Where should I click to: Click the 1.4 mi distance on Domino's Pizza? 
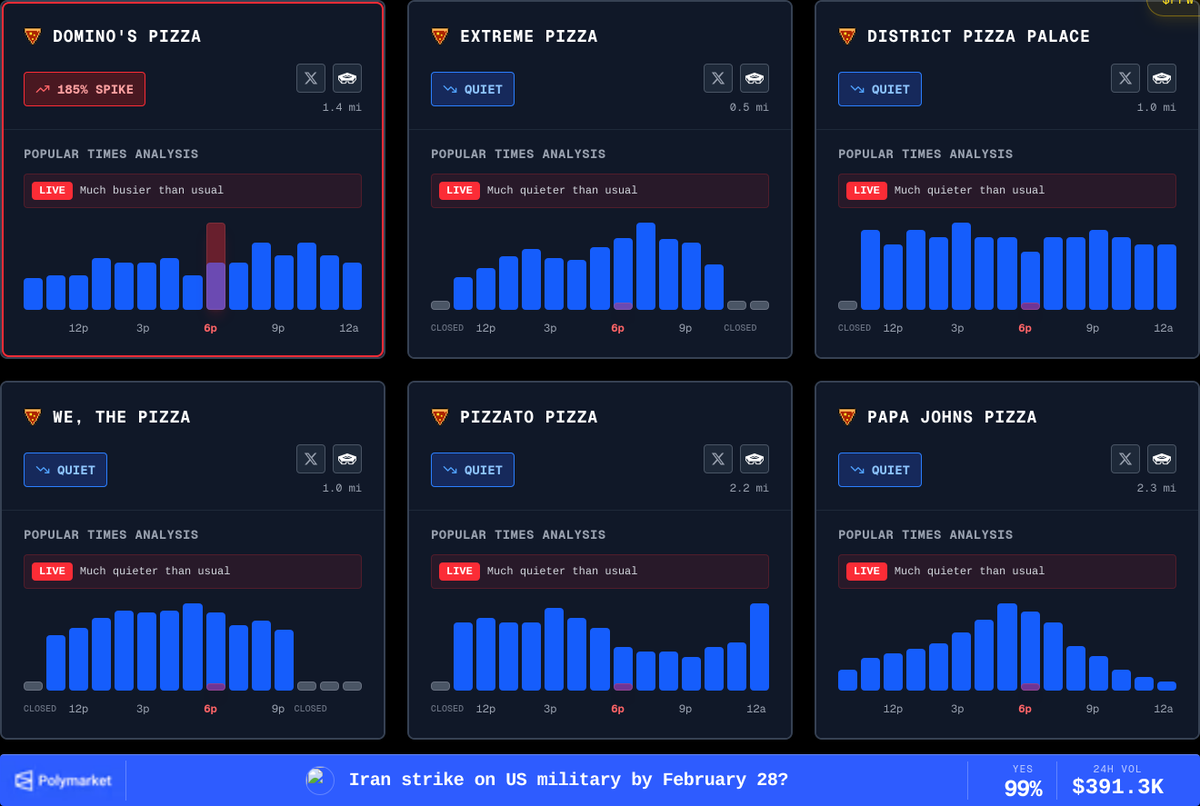[342, 107]
